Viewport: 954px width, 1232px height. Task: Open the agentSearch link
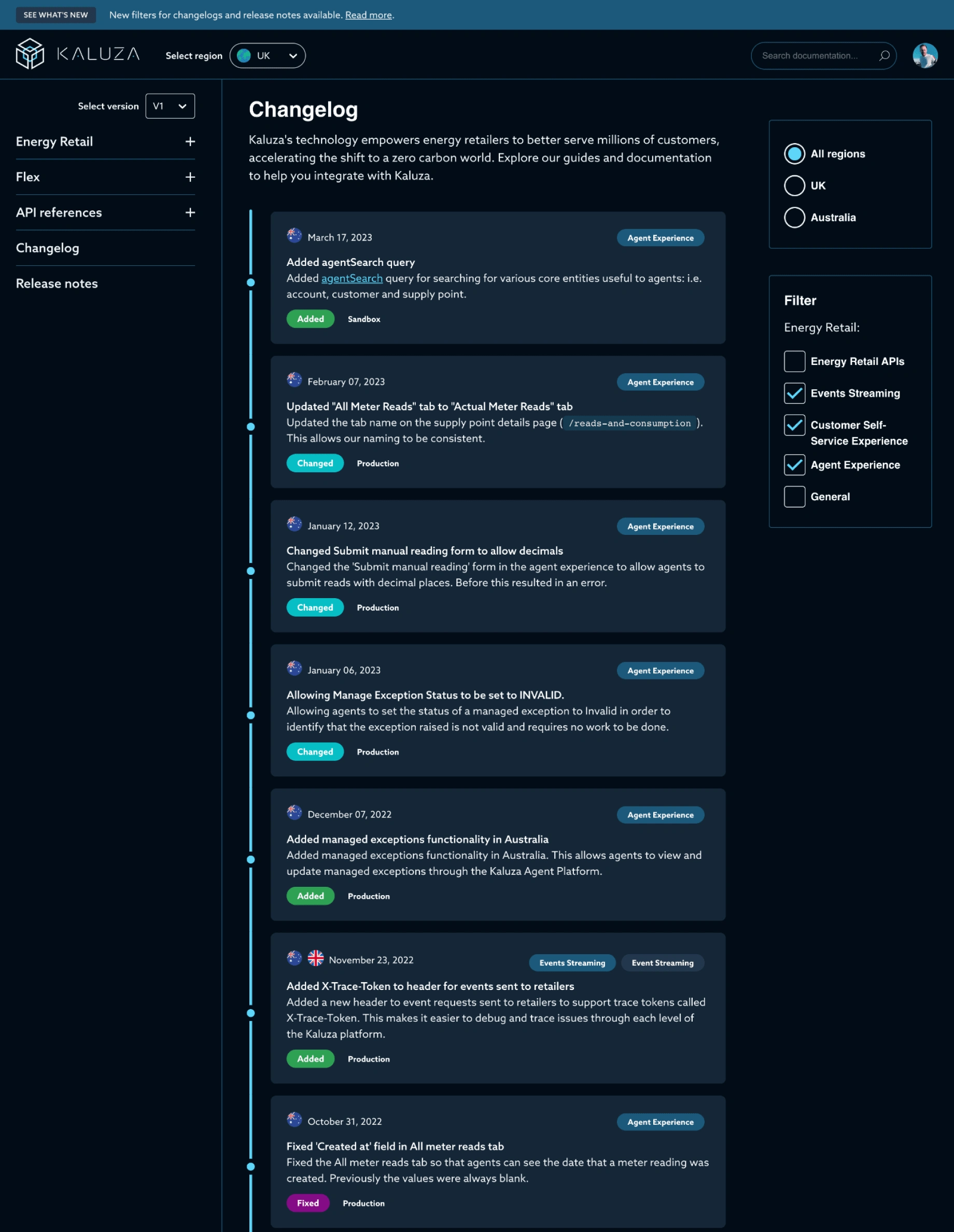[x=352, y=278]
